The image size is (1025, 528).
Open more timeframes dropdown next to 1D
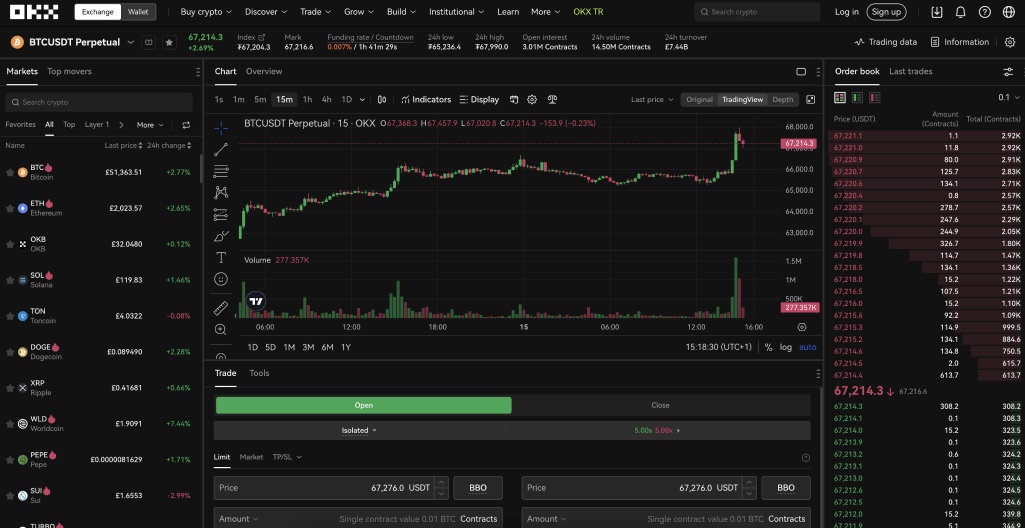[362, 99]
